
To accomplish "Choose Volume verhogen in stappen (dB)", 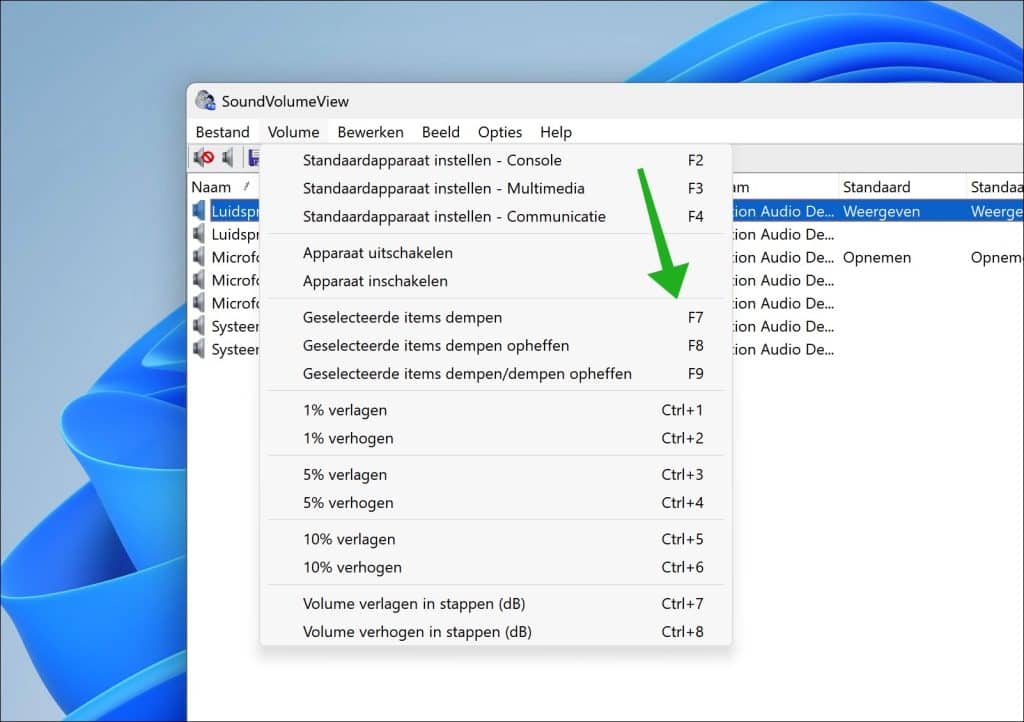I will click(496, 632).
